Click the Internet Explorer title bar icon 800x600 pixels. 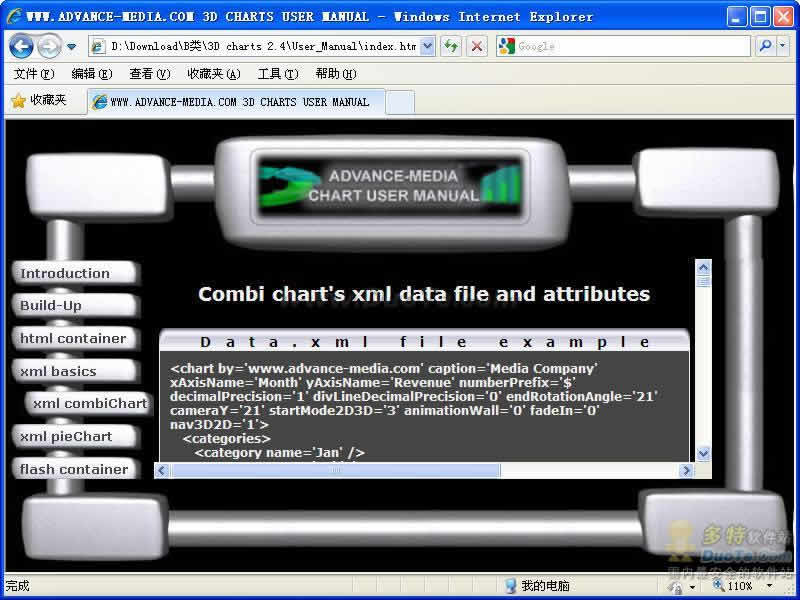coord(14,16)
